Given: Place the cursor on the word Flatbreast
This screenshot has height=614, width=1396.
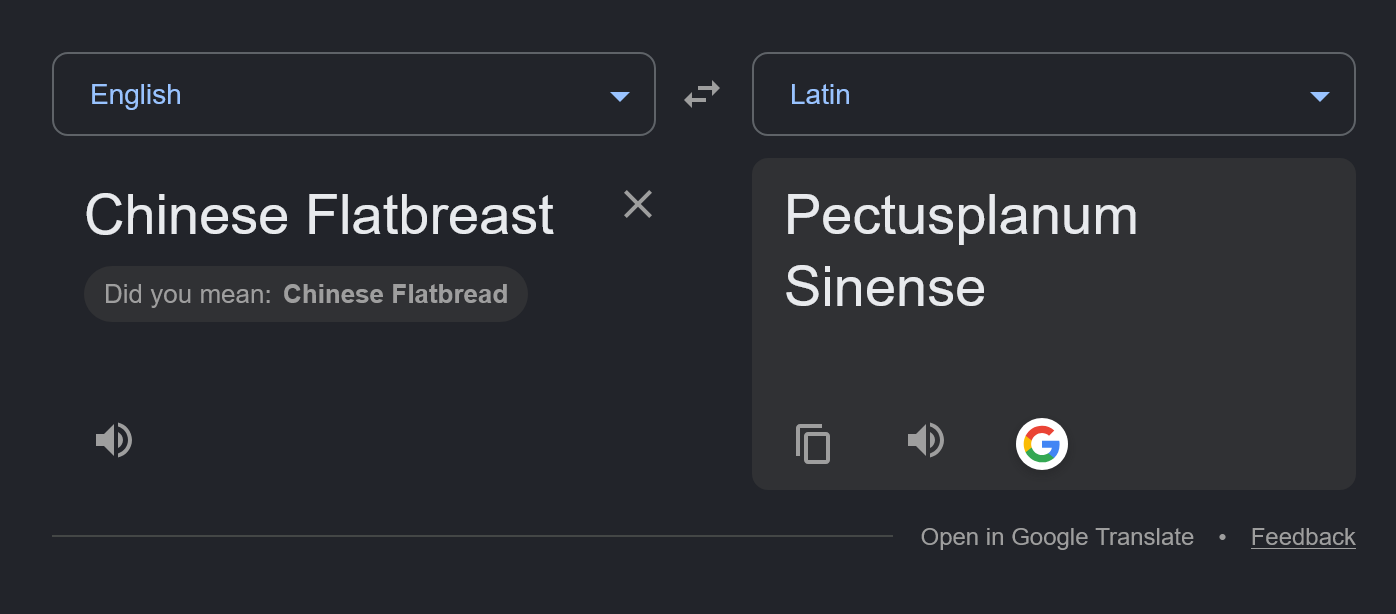Looking at the screenshot, I should (430, 215).
